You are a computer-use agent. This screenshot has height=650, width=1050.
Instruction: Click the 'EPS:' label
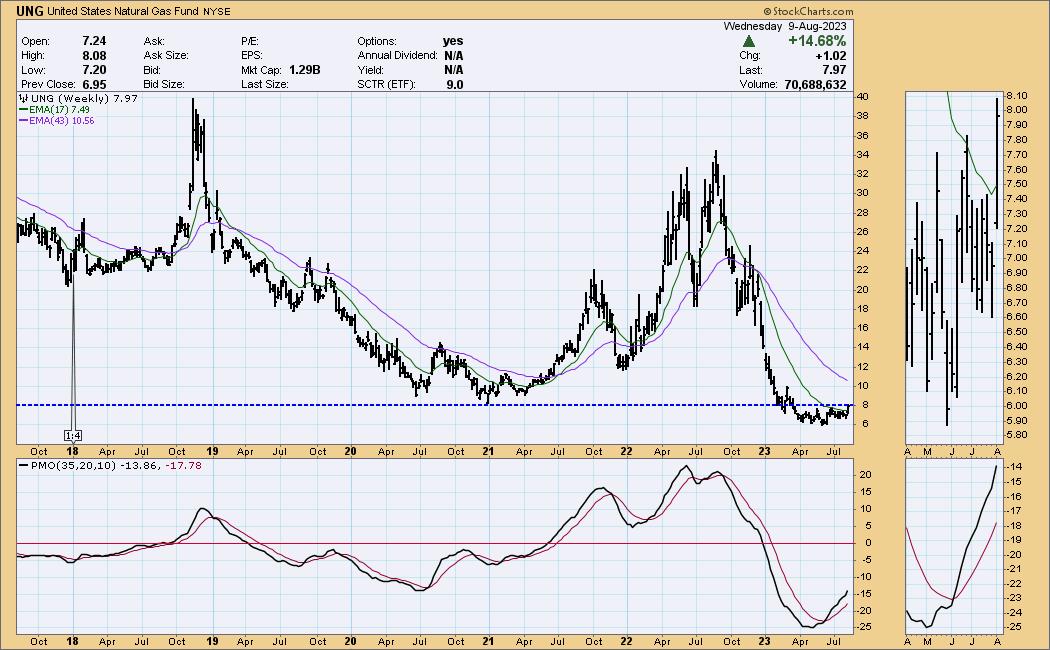[x=252, y=56]
